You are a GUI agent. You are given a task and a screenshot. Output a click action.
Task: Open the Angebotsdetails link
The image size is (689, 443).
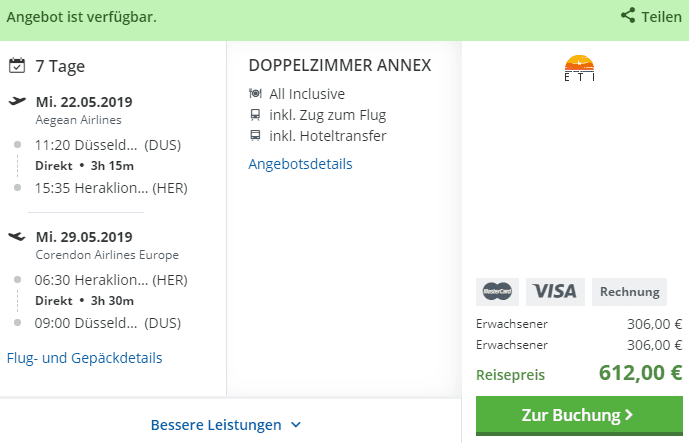pos(300,164)
